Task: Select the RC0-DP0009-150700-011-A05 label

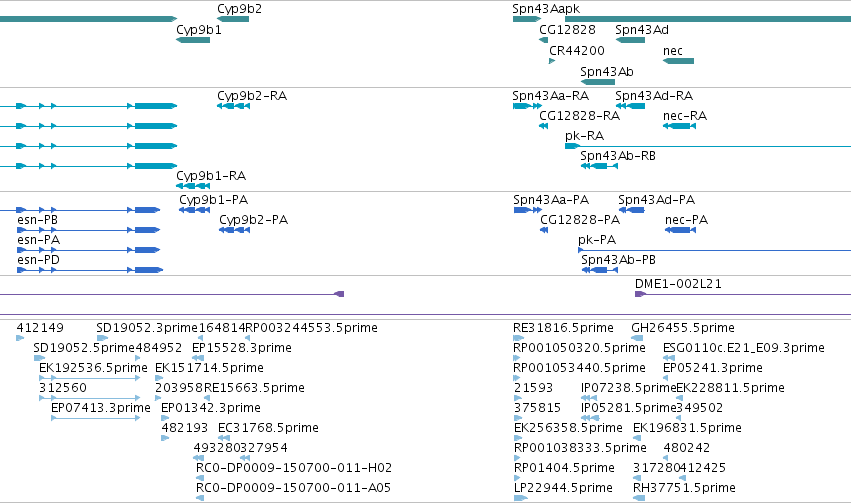Action: tap(294, 488)
